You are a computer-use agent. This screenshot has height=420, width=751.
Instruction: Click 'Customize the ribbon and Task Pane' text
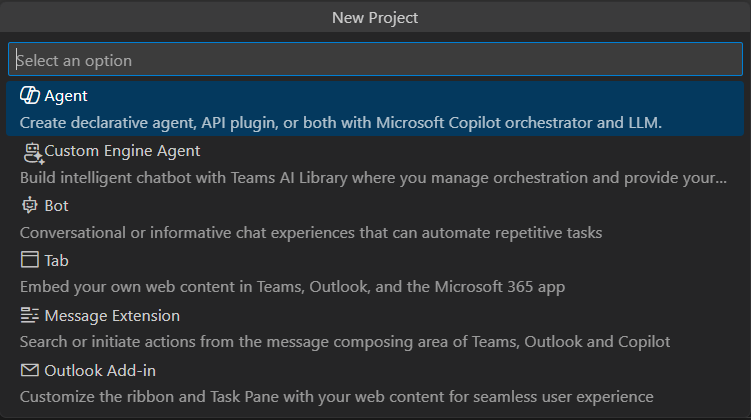click(336, 397)
